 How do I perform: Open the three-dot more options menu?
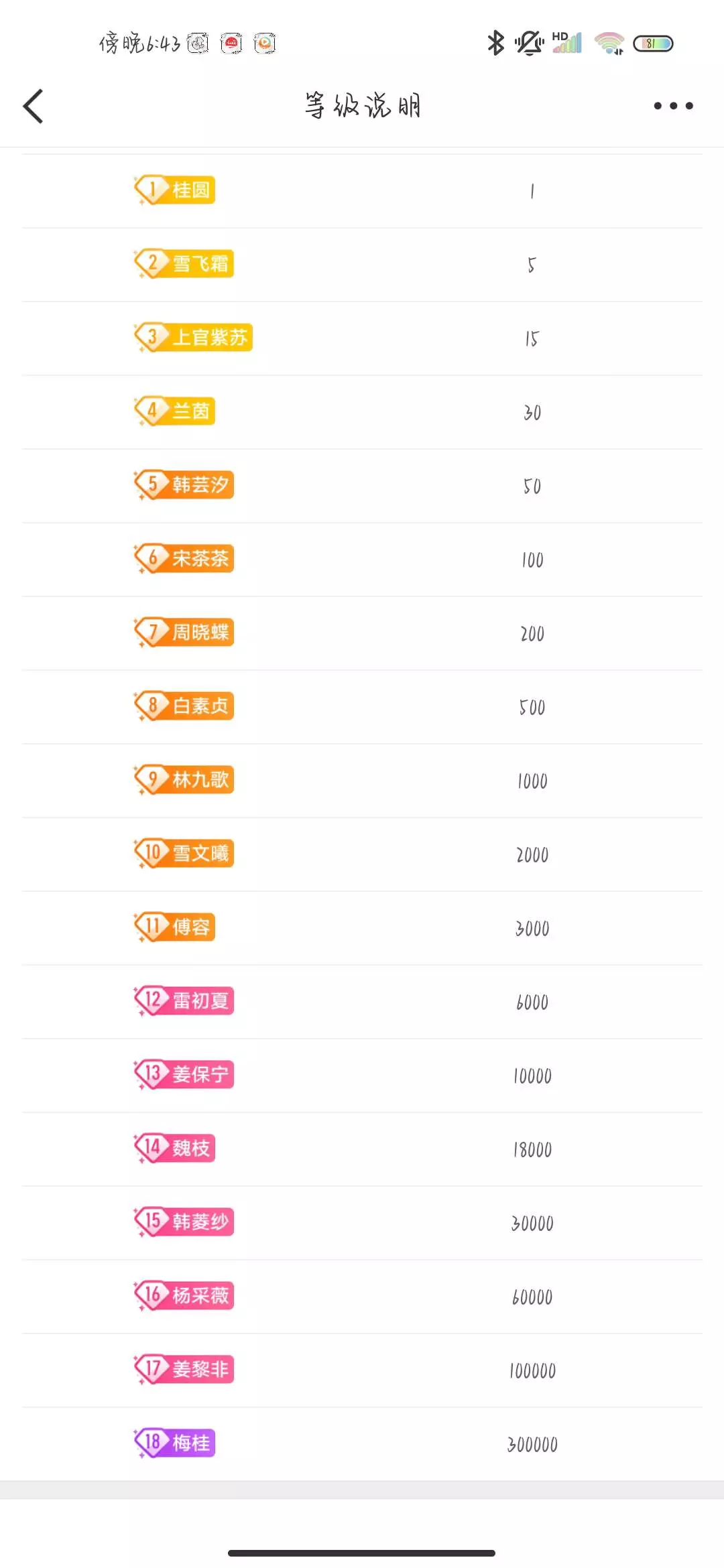pos(673,106)
